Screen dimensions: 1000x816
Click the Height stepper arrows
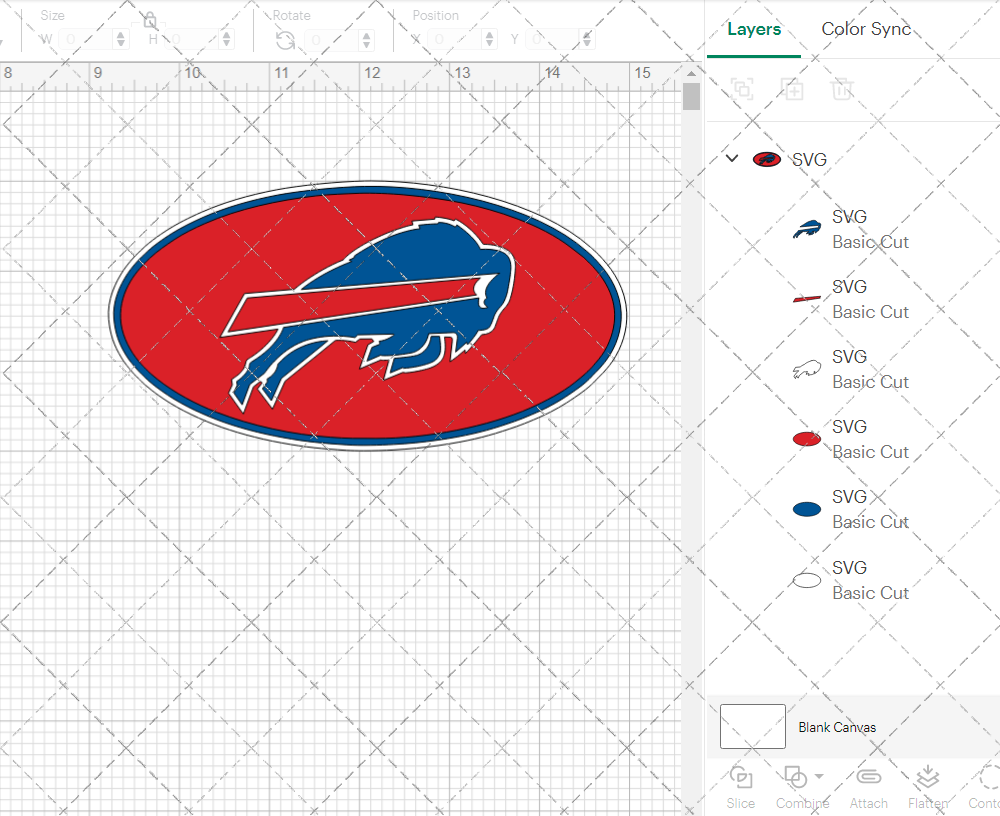click(226, 40)
